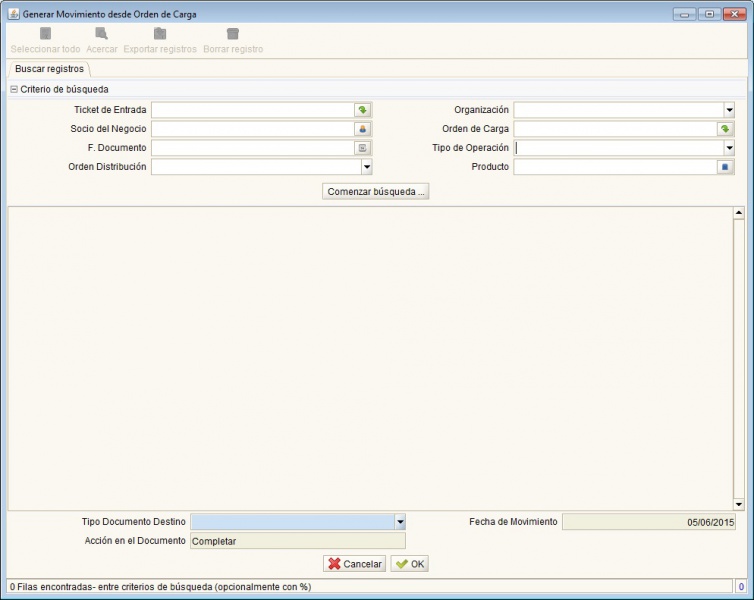Open the Orden Distribución dropdown arrow
754x600 pixels.
pos(366,167)
